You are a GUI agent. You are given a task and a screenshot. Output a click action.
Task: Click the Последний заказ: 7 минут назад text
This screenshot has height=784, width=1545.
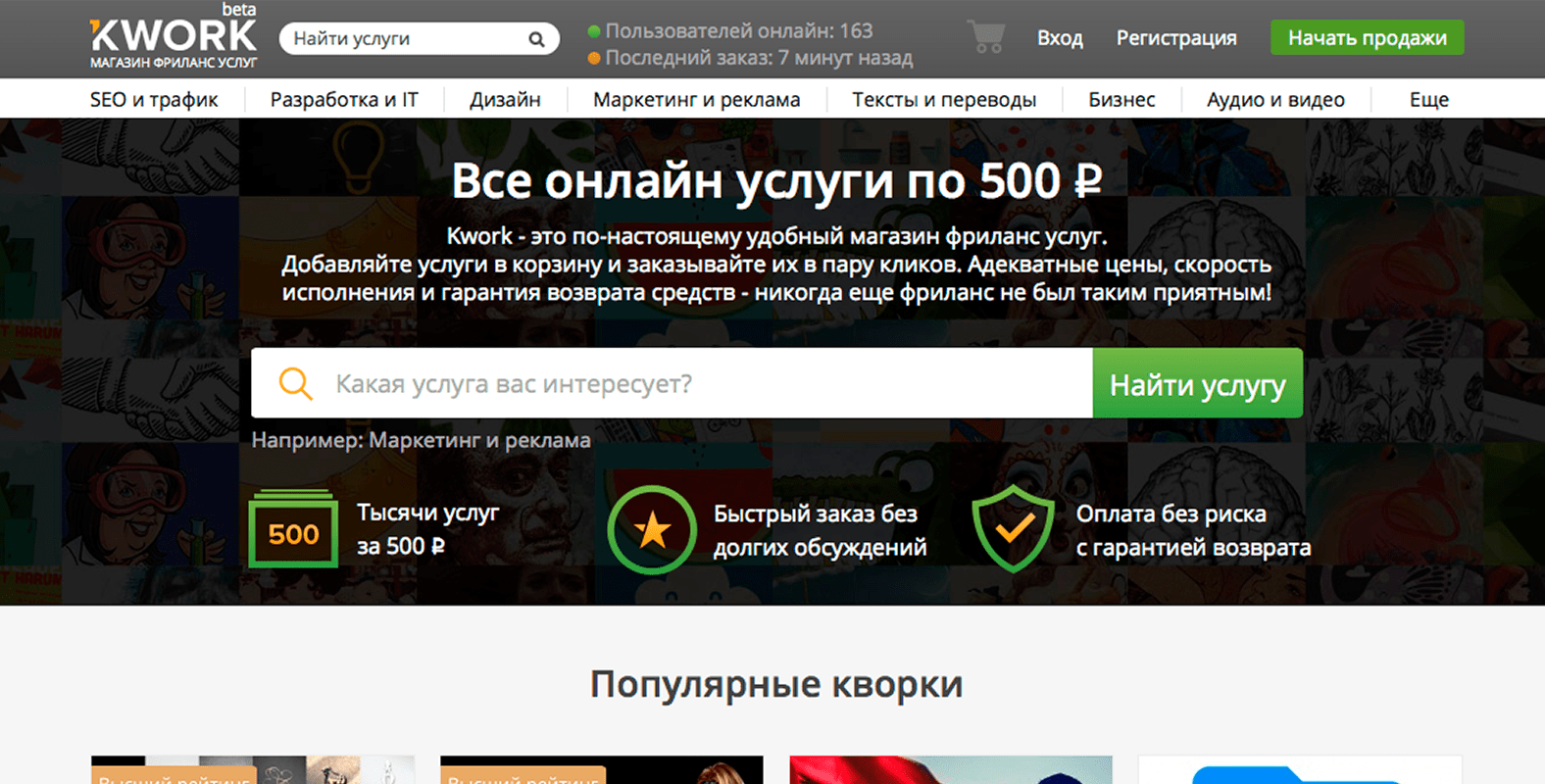pyautogui.click(x=759, y=58)
